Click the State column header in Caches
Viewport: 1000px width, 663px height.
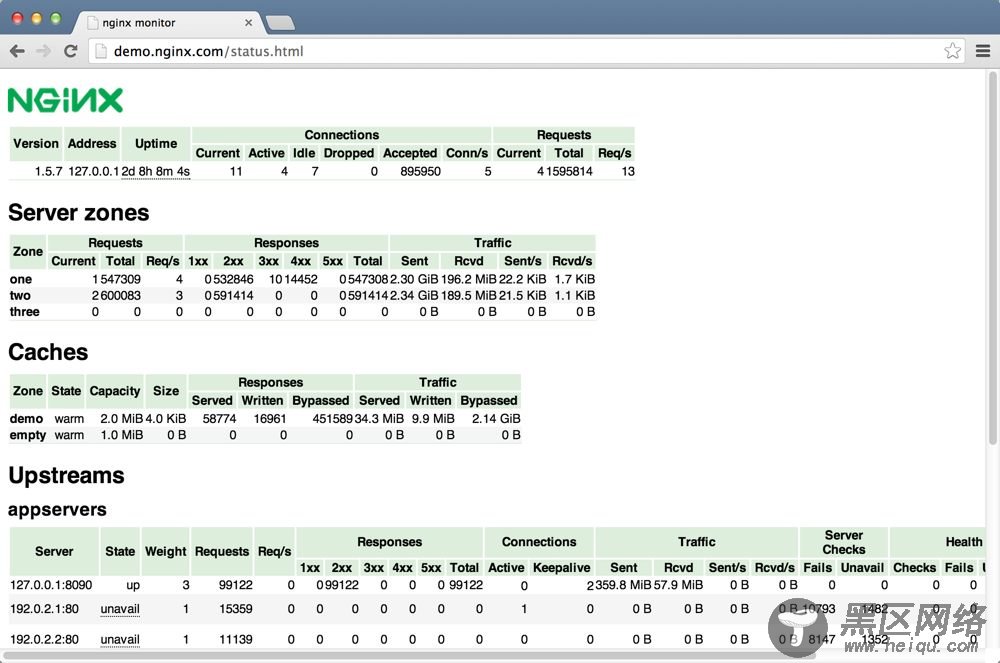tap(66, 391)
